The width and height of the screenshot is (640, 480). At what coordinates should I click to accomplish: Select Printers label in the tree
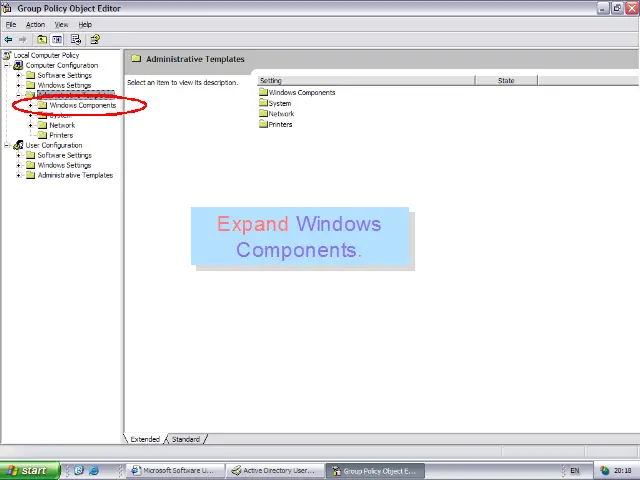[61, 135]
